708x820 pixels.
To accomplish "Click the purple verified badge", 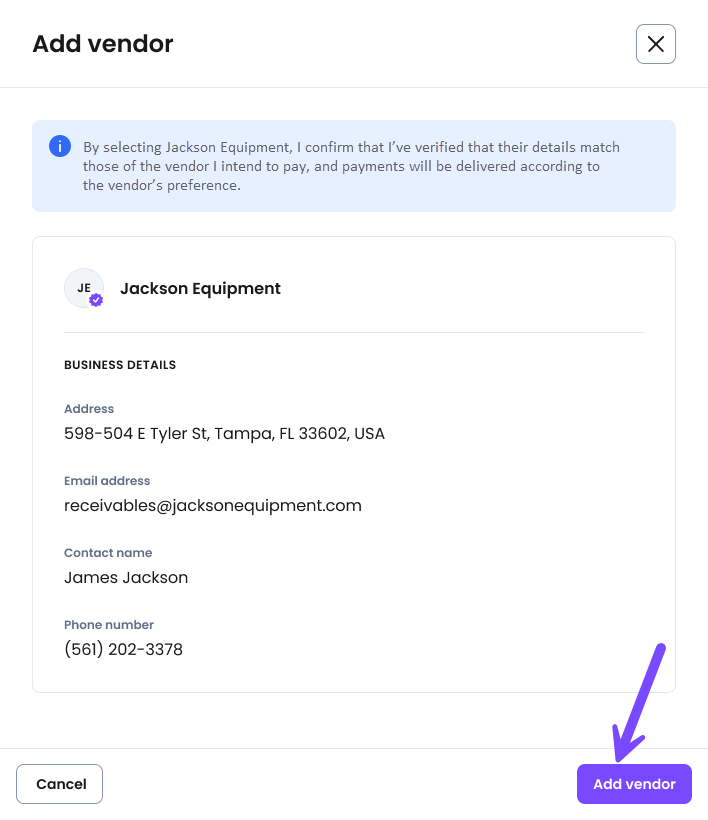I will point(96,300).
